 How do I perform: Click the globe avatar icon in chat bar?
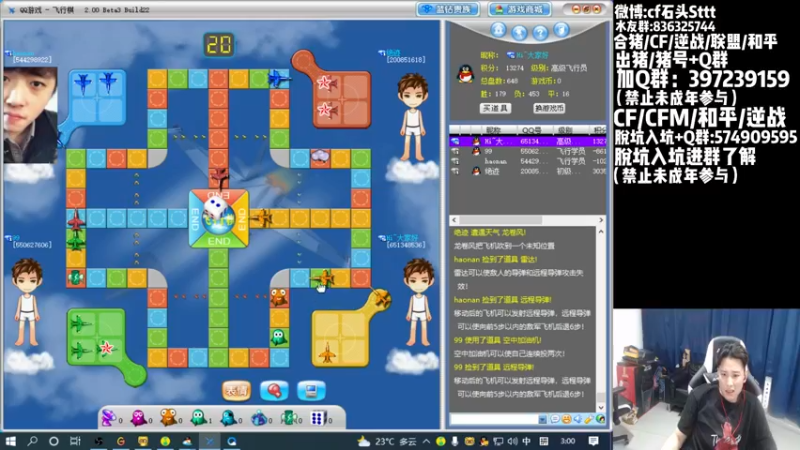(x=601, y=419)
